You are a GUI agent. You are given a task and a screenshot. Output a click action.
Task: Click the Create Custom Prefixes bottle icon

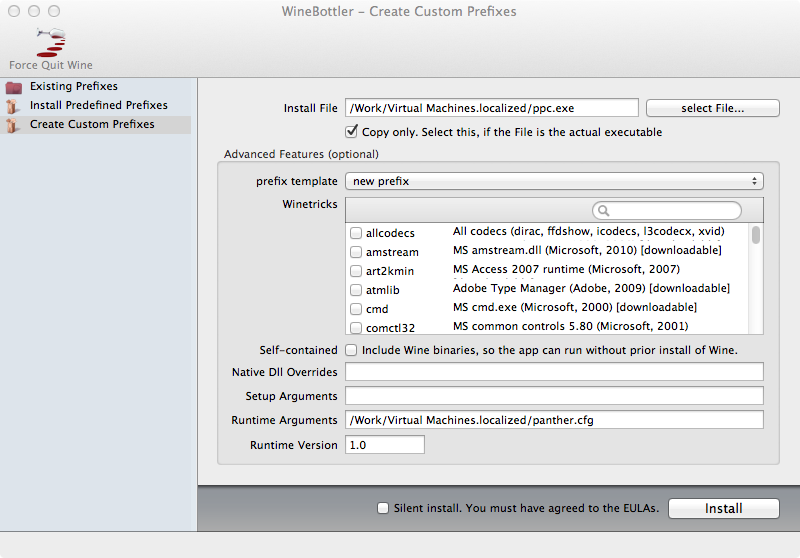pyautogui.click(x=13, y=125)
